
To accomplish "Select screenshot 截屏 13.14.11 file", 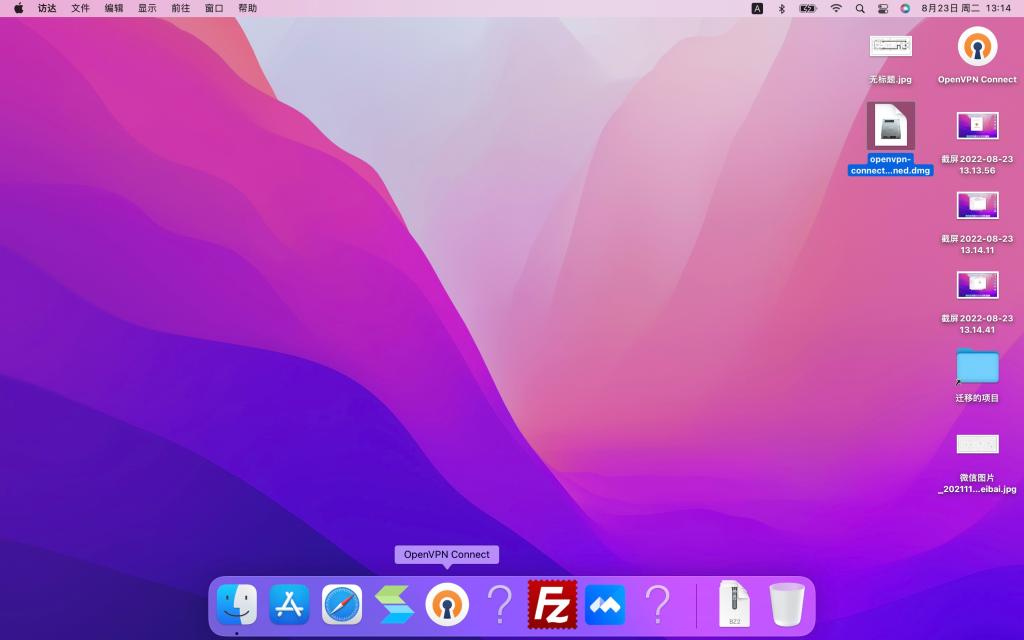I will [x=977, y=206].
